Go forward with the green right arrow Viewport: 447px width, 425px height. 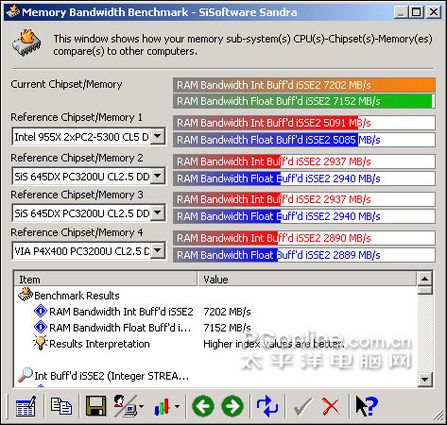pos(232,406)
